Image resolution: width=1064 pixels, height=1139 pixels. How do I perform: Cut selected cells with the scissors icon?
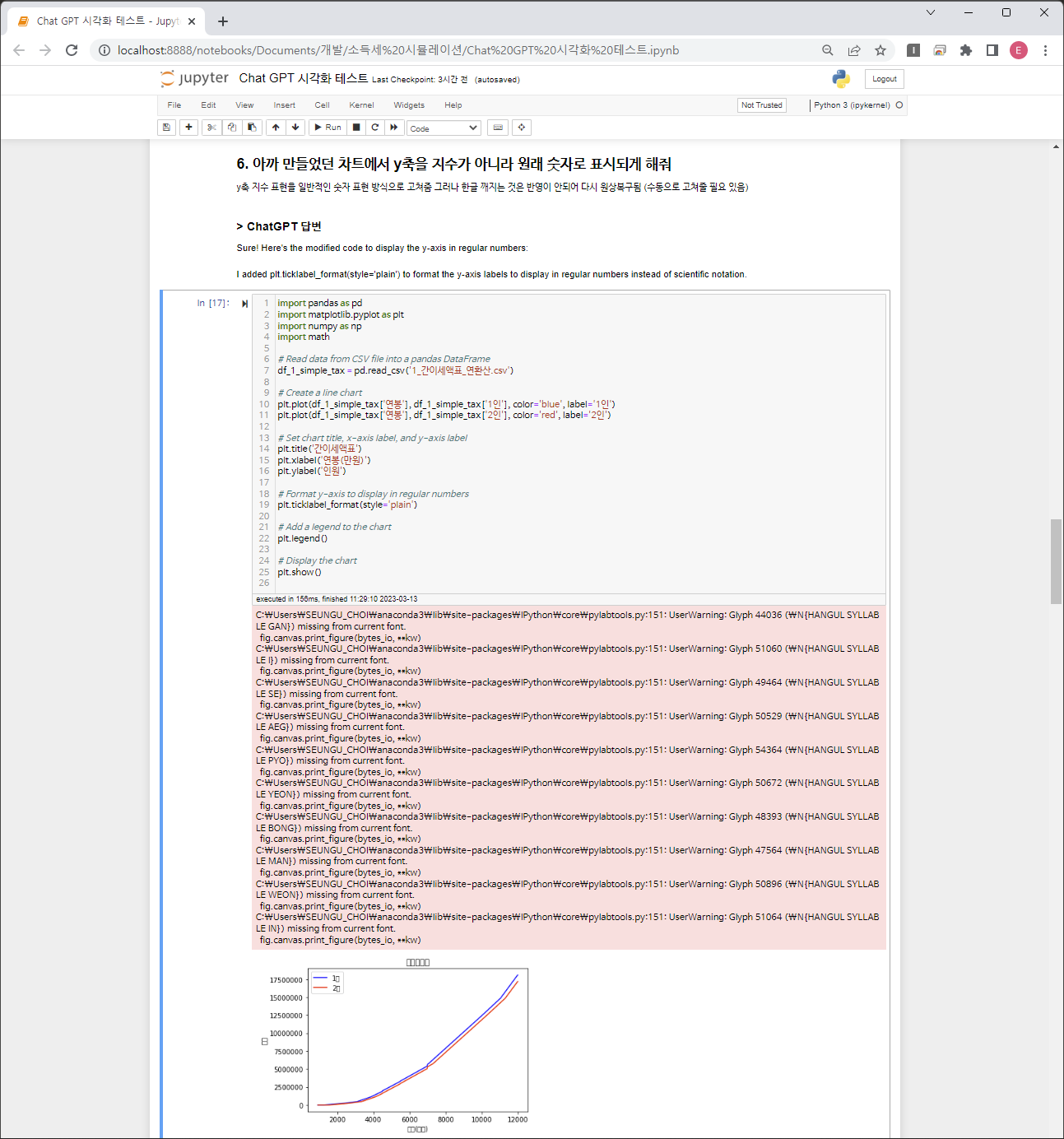click(211, 128)
